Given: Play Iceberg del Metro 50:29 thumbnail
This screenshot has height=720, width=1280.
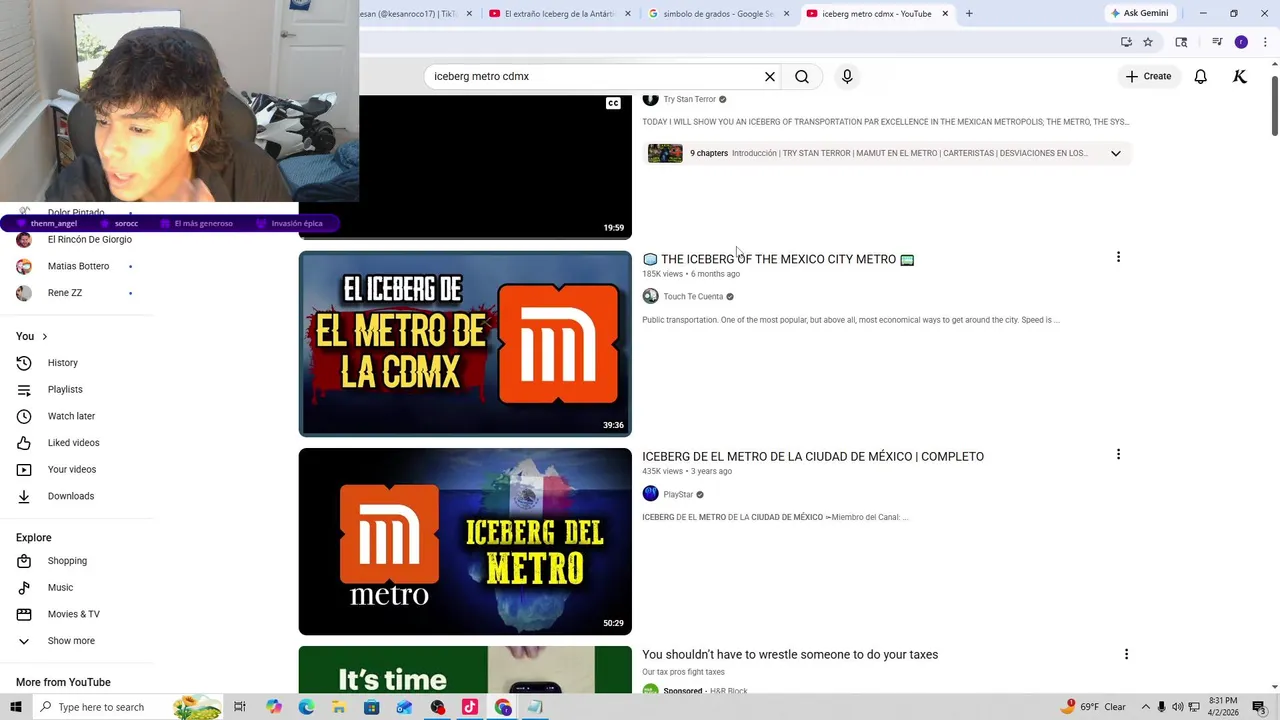Looking at the screenshot, I should 465,541.
